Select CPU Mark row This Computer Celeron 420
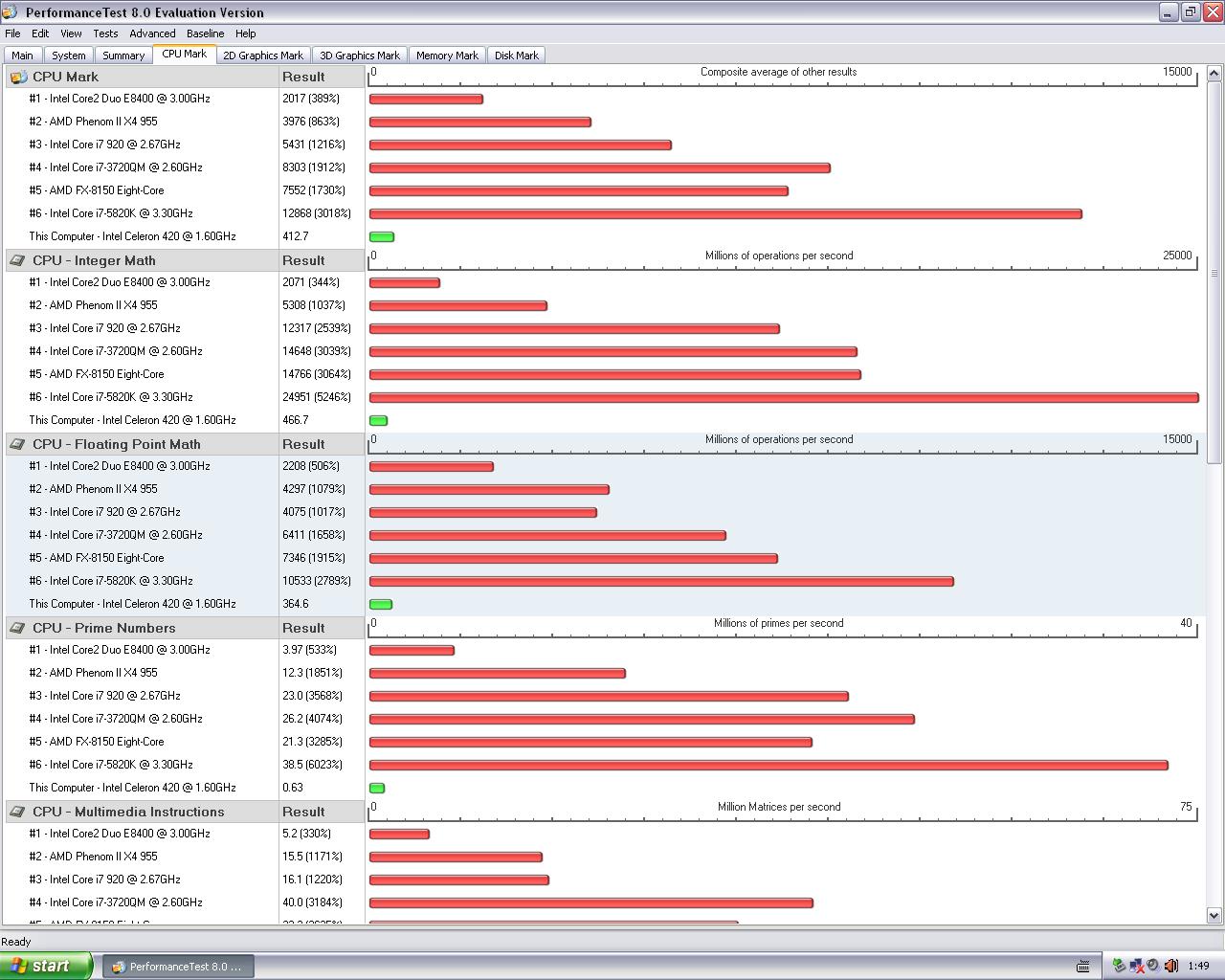 coord(132,236)
